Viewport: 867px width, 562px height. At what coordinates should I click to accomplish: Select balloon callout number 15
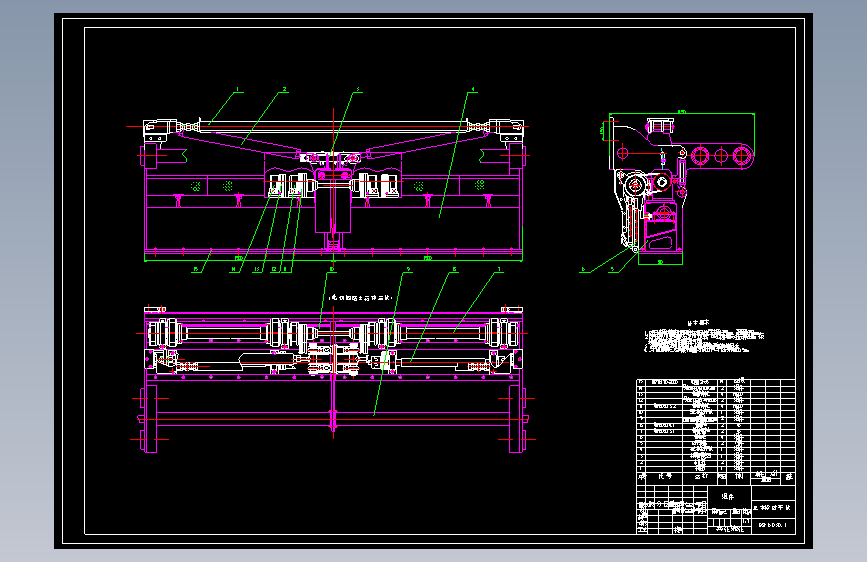[195, 269]
